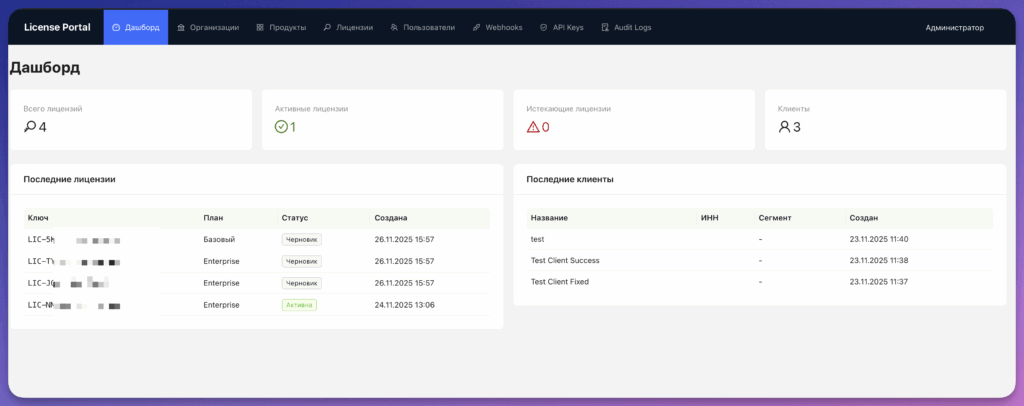1024x406 pixels.
Task: Click the Дашборд gauge icon in navbar
Action: pos(116,28)
